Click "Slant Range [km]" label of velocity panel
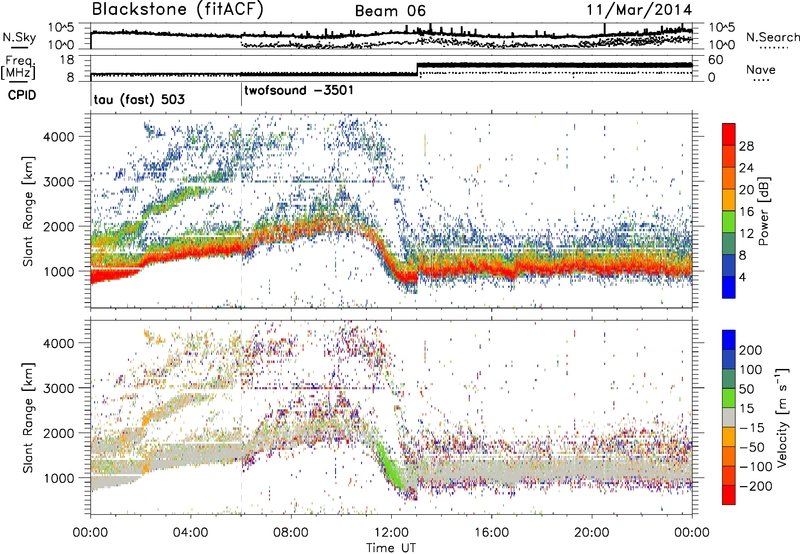Screen dimensions: 800x554 coord(28,417)
